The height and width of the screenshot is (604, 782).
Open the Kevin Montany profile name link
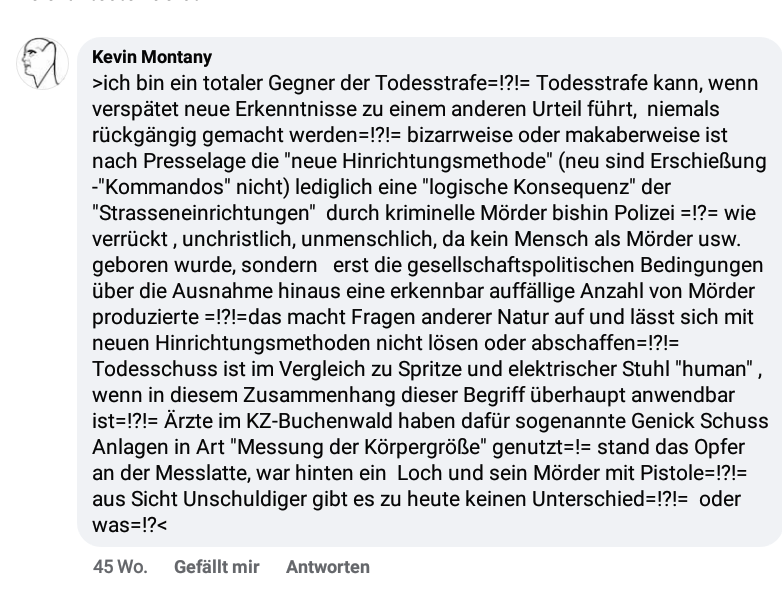(x=152, y=57)
